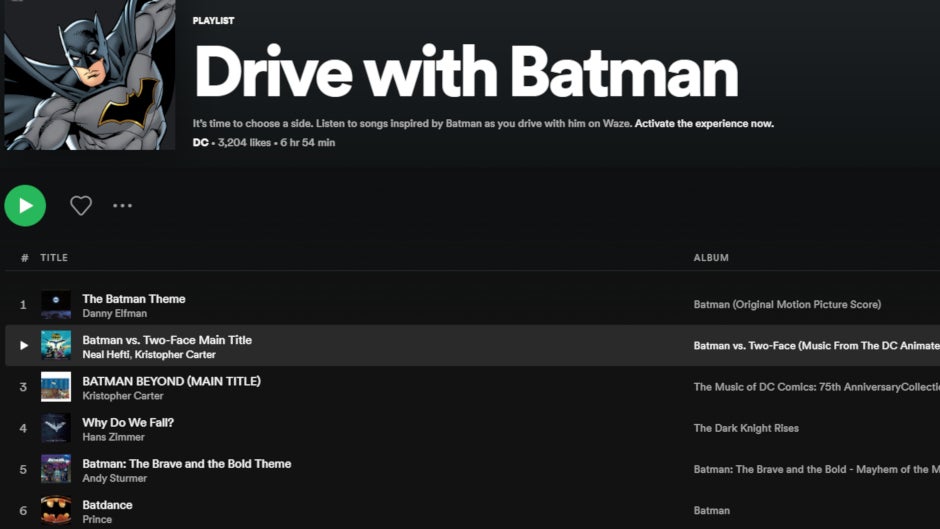
Task: Open album 'Batman (Original Motion Picture Score)'
Action: point(787,305)
